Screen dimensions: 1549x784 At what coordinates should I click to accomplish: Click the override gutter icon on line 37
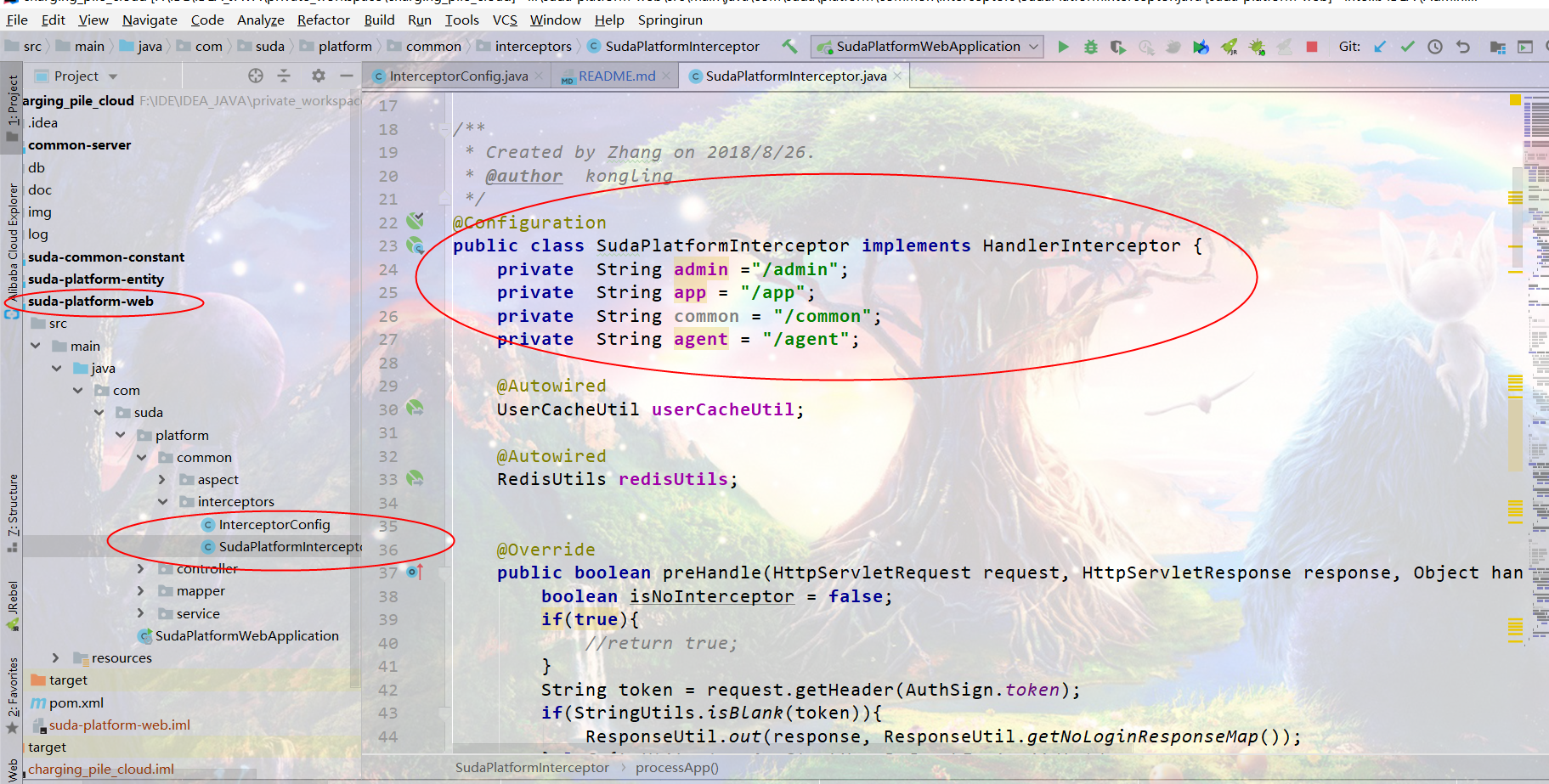click(x=415, y=572)
